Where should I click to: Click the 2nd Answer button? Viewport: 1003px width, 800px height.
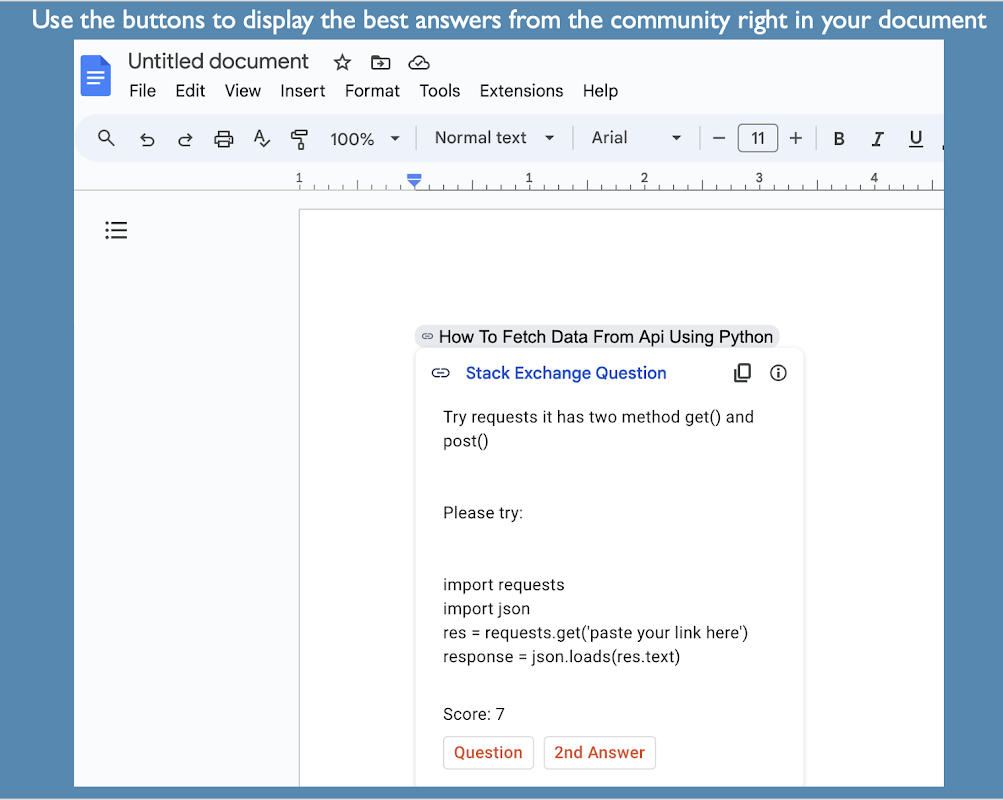[599, 753]
